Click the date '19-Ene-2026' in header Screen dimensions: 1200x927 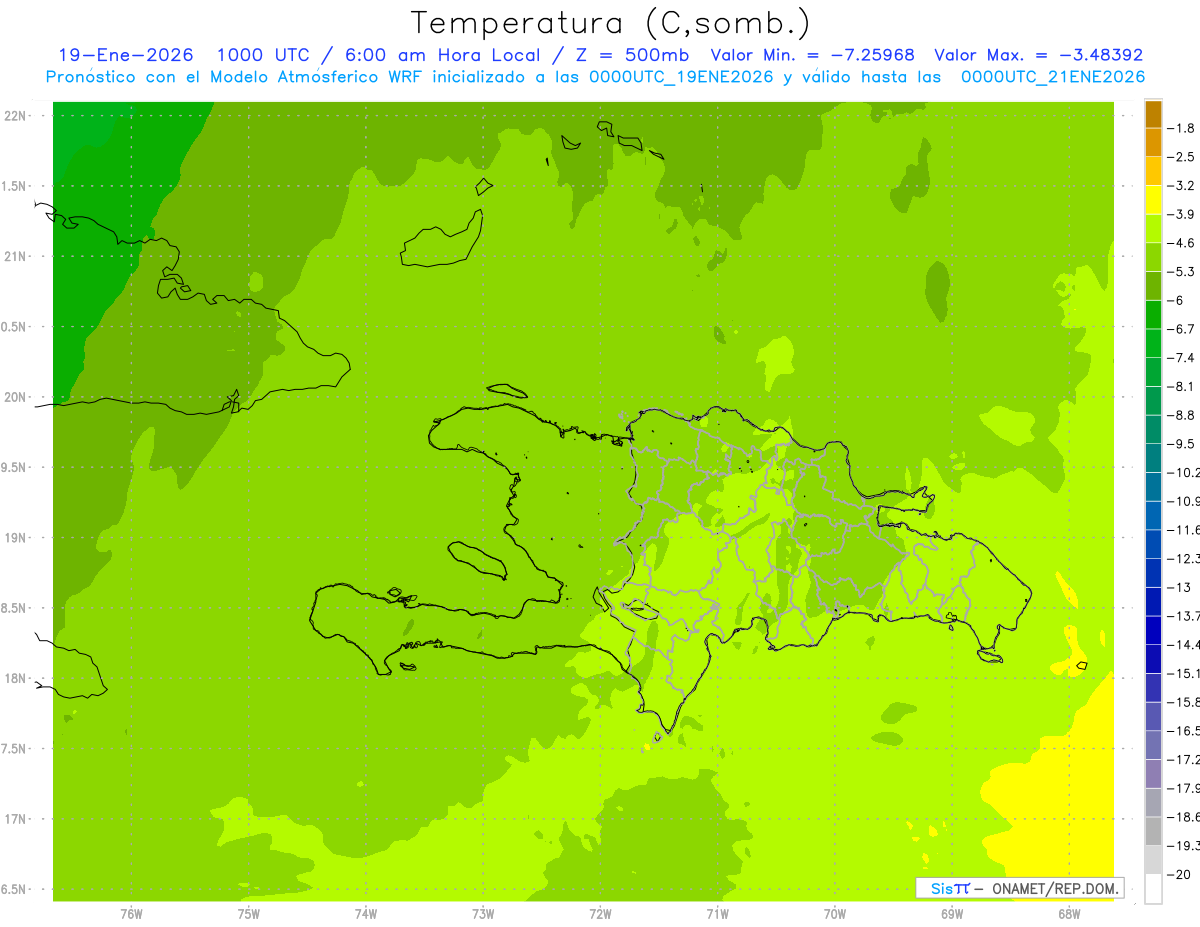click(126, 55)
